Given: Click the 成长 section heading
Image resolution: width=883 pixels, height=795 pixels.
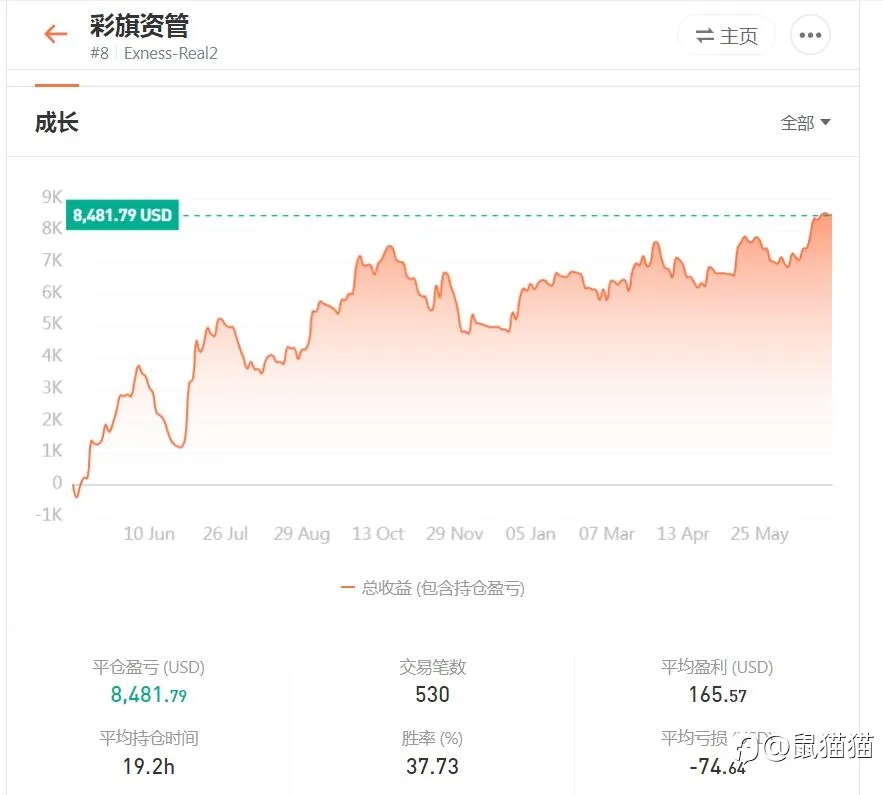Looking at the screenshot, I should pyautogui.click(x=56, y=123).
